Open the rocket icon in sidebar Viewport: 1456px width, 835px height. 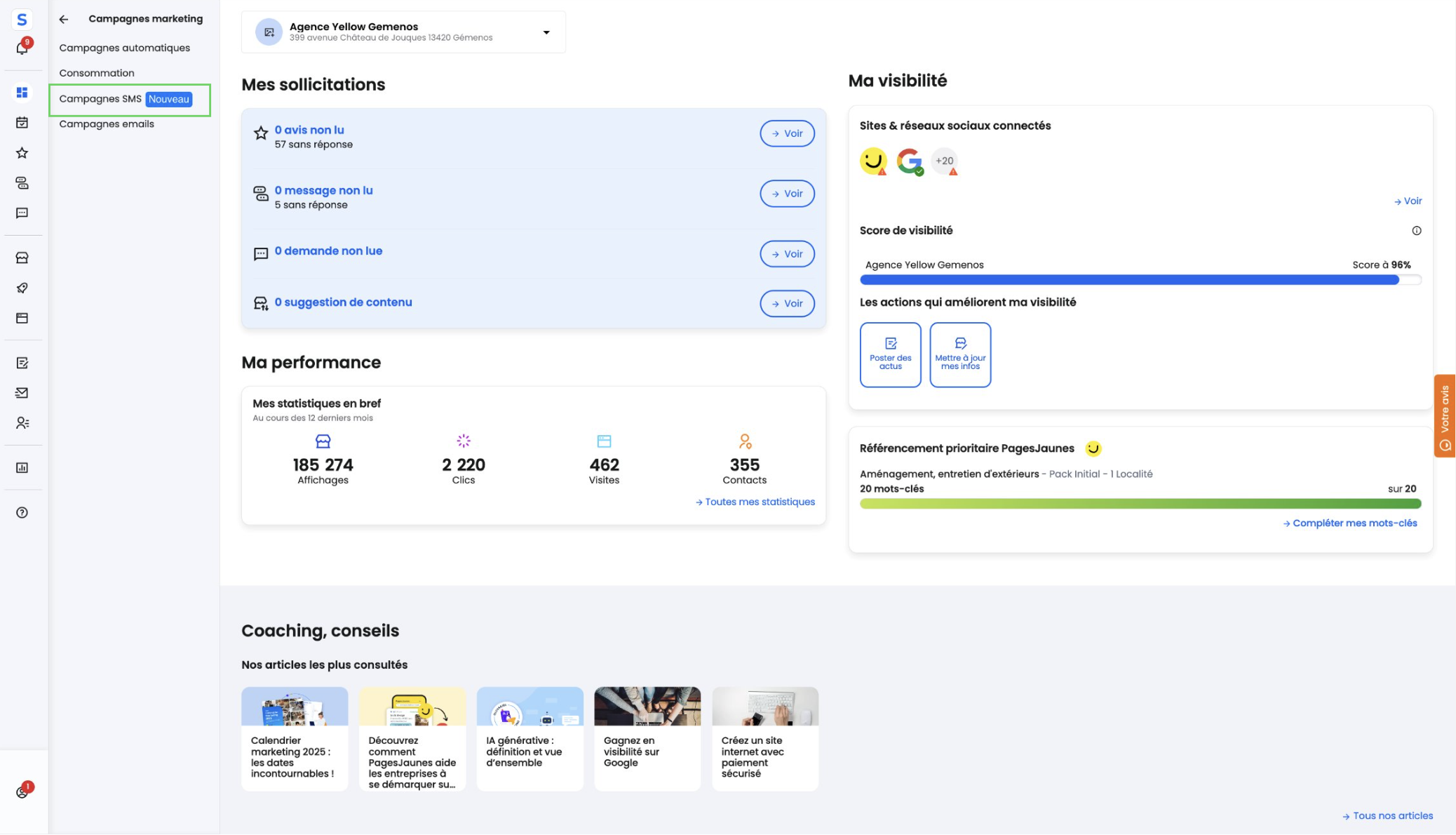tap(22, 288)
